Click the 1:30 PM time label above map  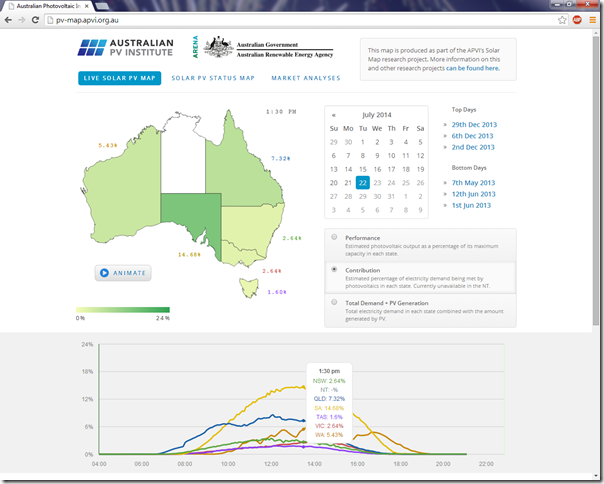click(281, 111)
